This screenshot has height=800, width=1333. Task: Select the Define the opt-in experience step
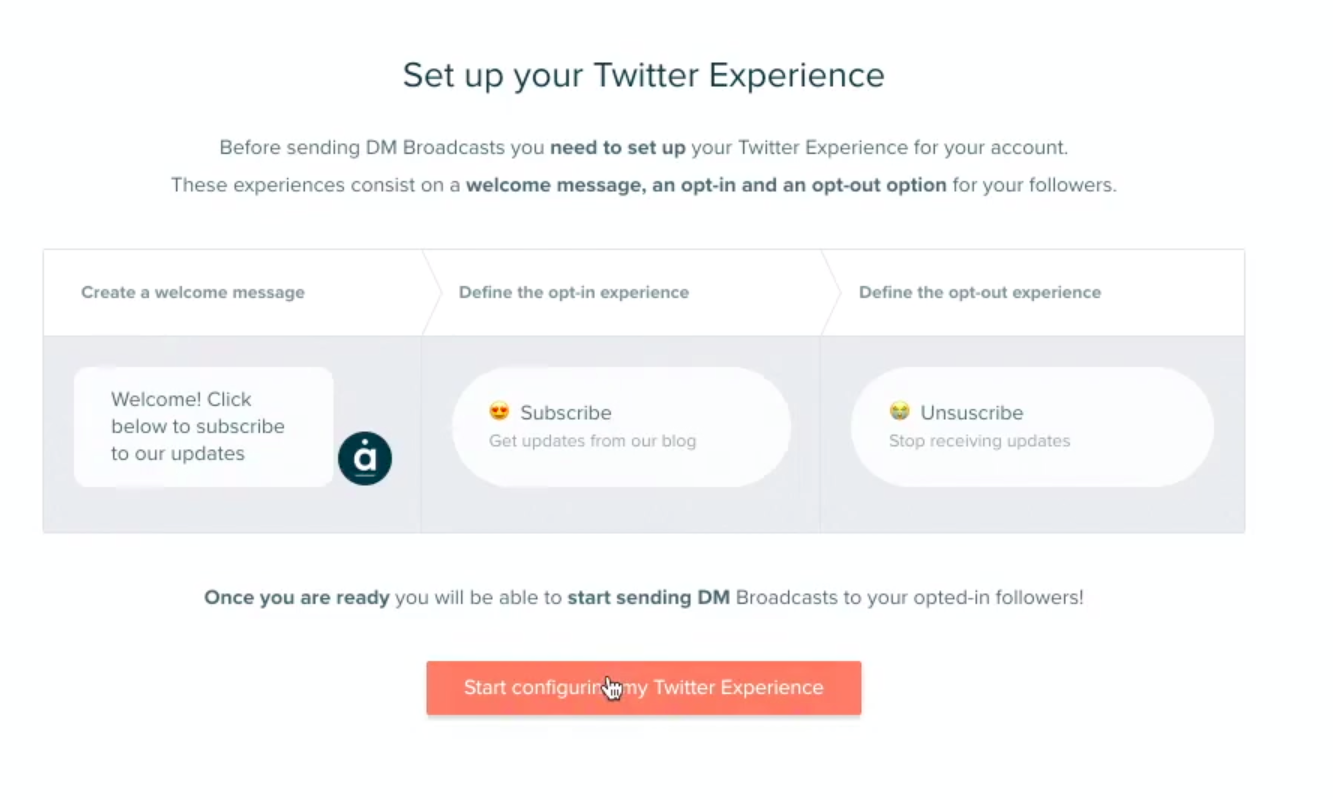[x=574, y=293]
